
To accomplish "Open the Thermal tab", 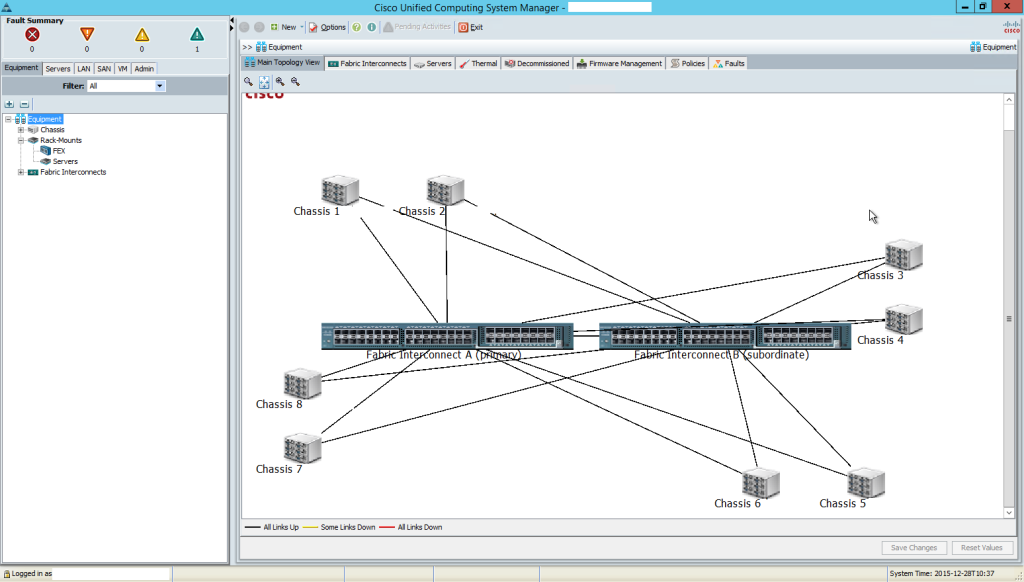I will (478, 63).
